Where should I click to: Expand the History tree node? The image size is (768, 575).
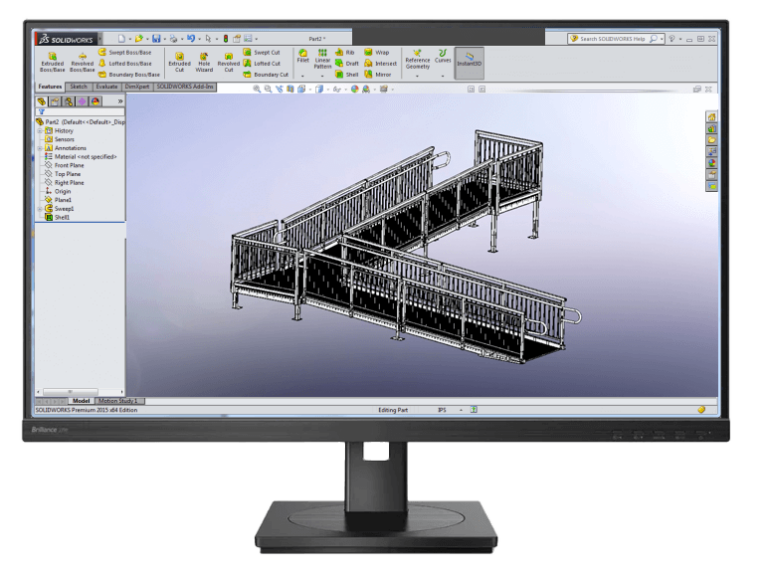pos(40,131)
